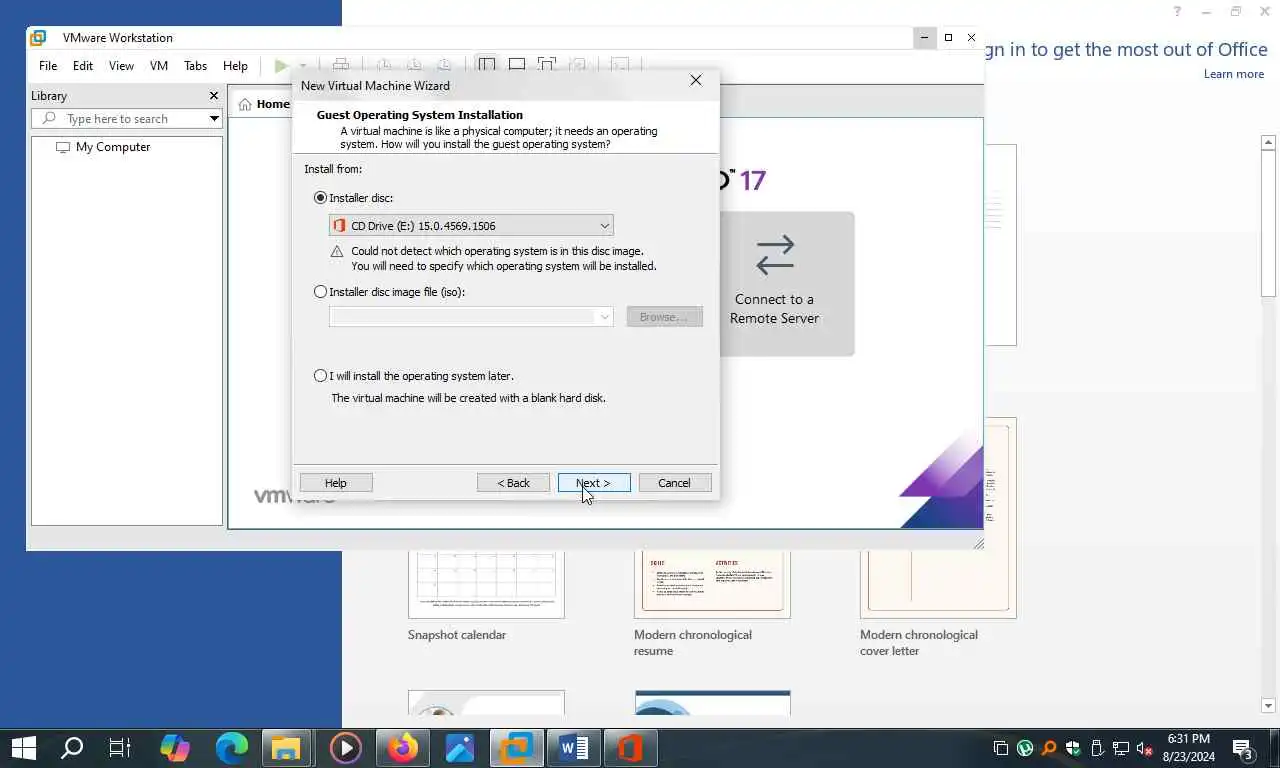1280x768 pixels.
Task: Open the Tabs menu
Action: pyautogui.click(x=195, y=66)
